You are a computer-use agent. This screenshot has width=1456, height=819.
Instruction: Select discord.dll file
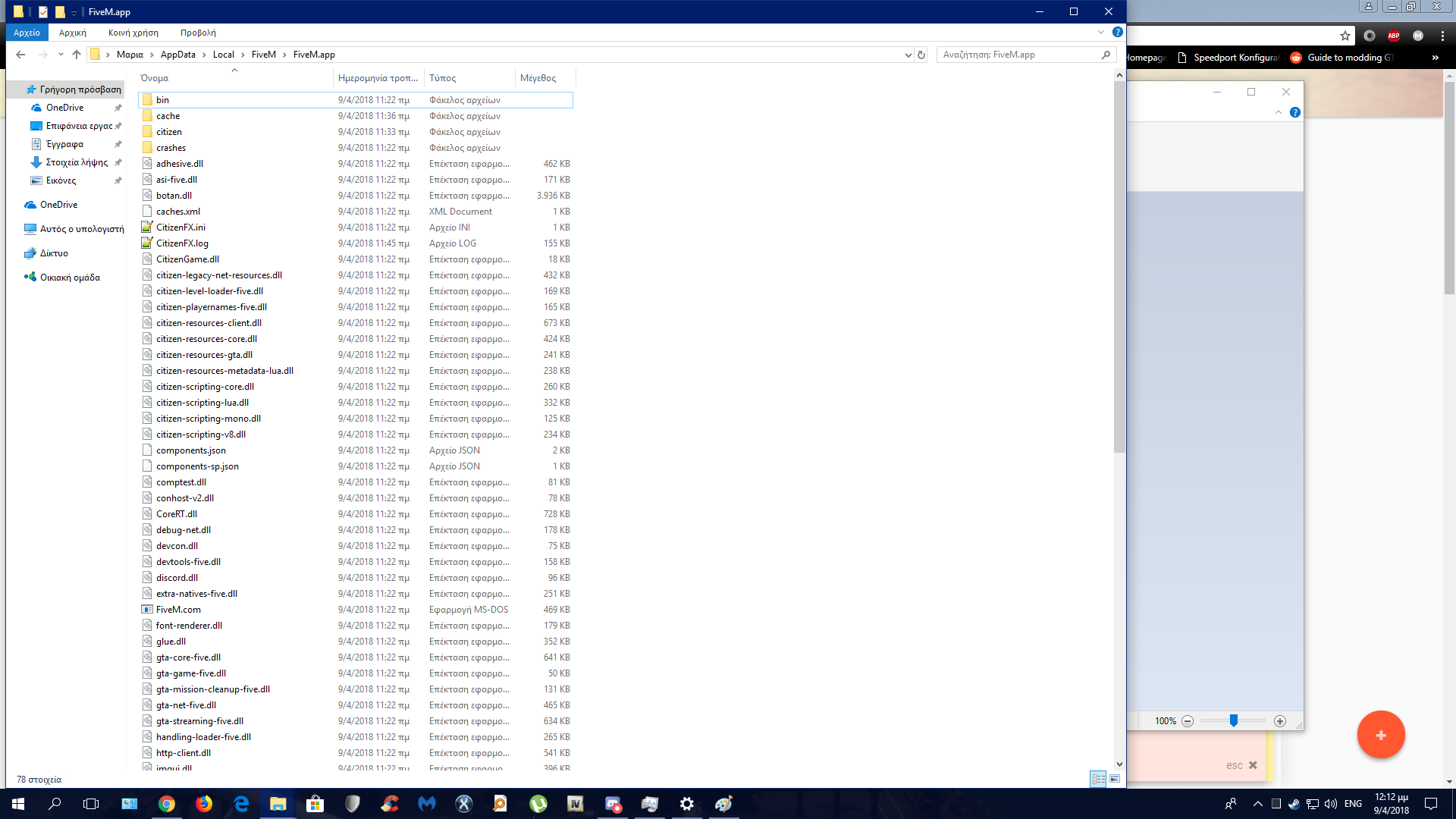coord(356,578)
